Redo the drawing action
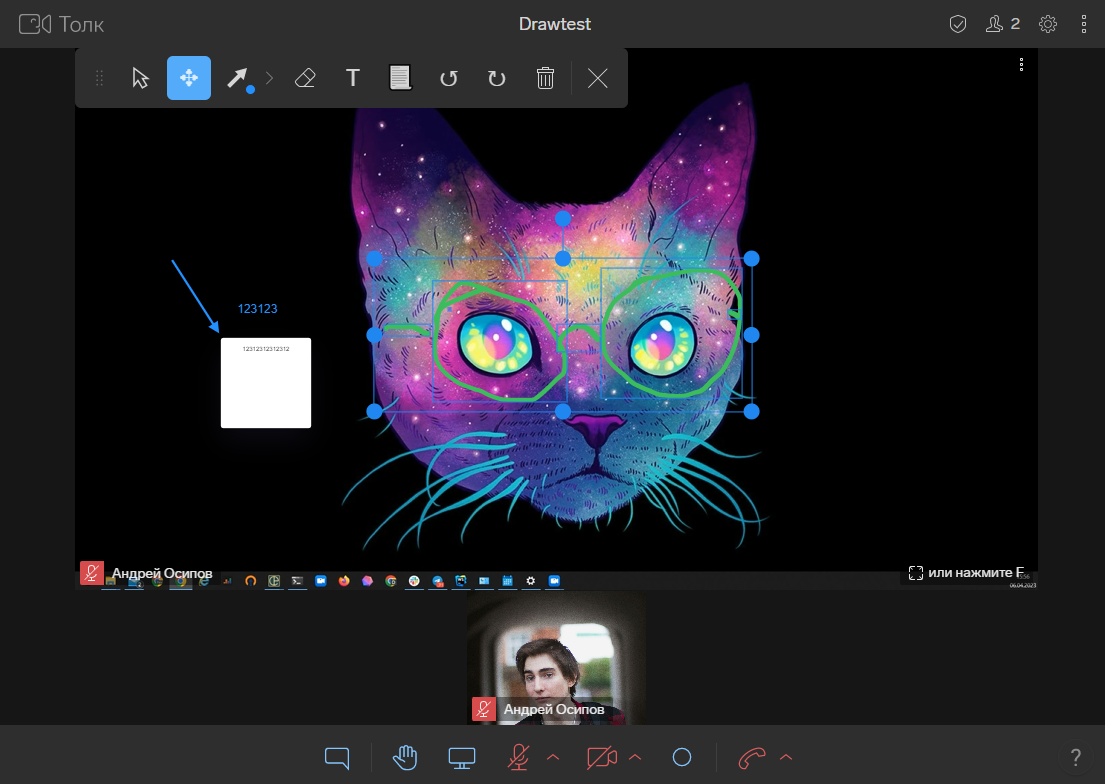 point(497,78)
